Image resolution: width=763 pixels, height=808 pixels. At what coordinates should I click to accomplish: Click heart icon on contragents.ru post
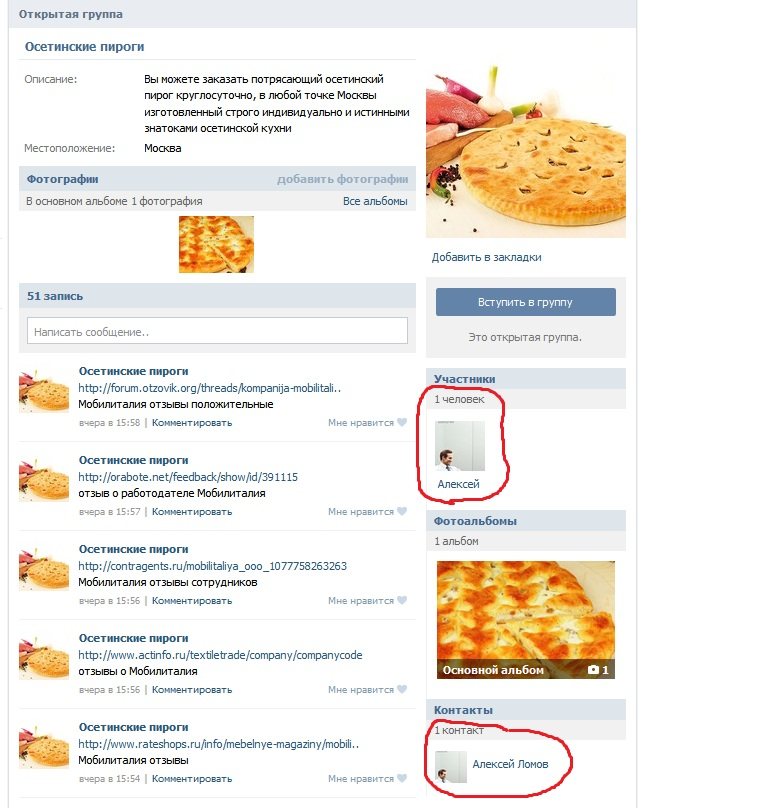402,600
